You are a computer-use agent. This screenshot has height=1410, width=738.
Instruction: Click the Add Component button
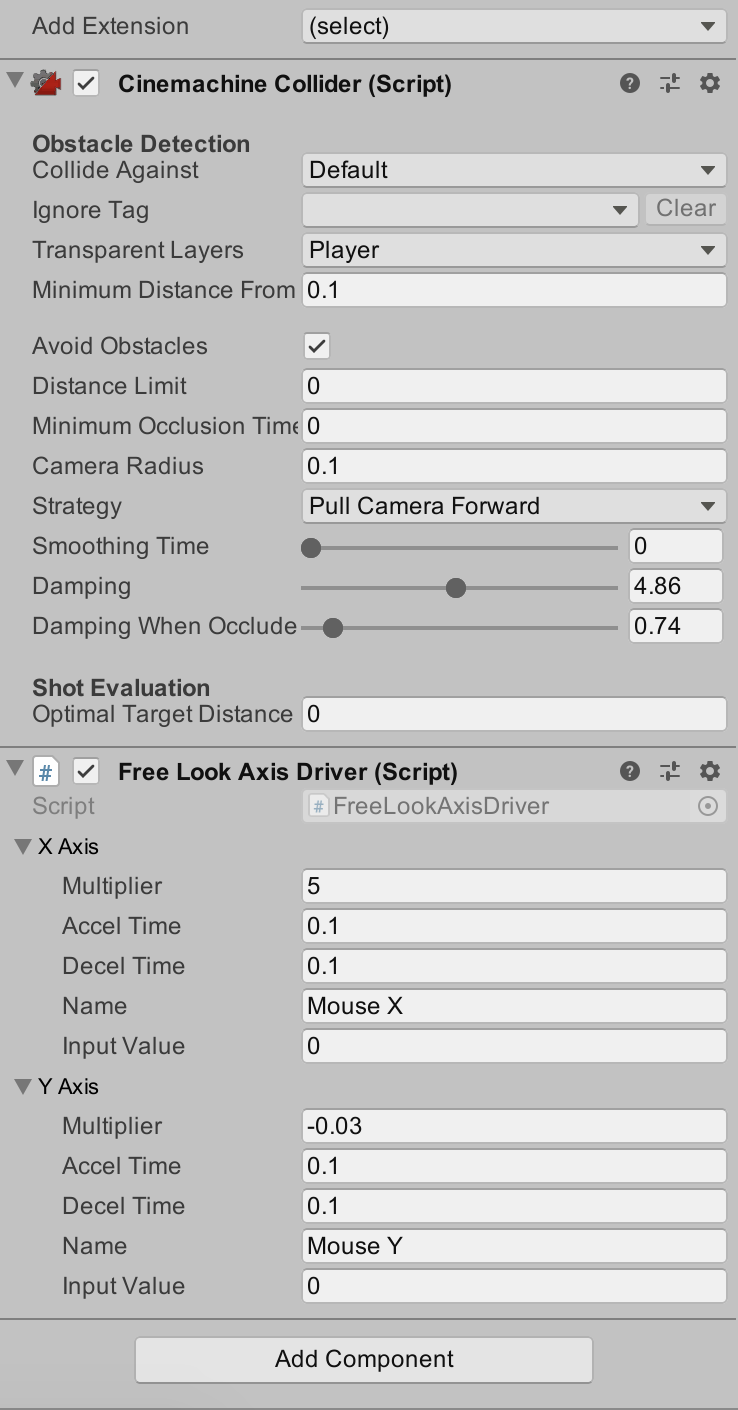click(364, 1359)
